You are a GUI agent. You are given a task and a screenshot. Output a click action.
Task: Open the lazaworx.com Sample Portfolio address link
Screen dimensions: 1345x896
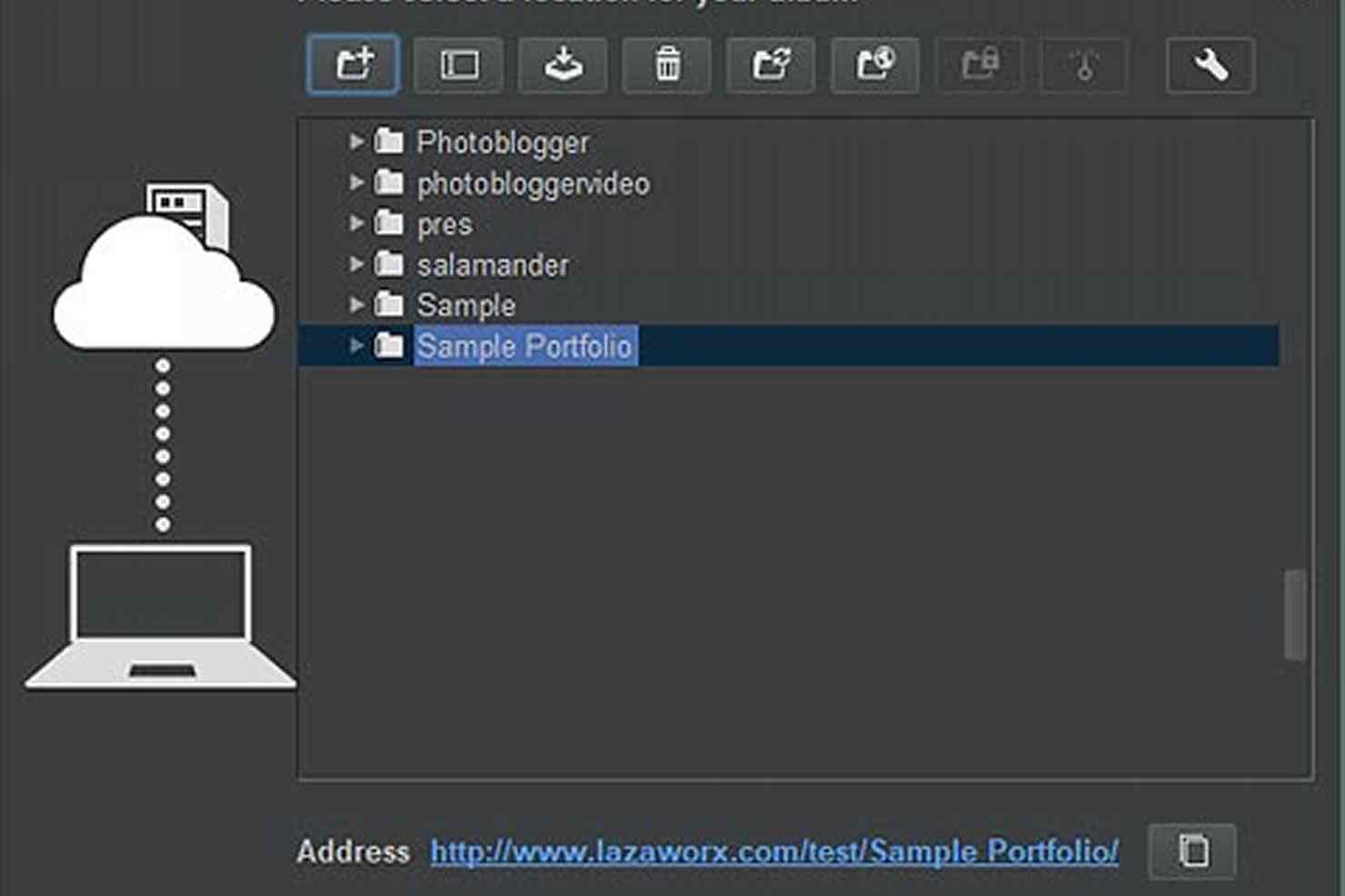tap(774, 851)
